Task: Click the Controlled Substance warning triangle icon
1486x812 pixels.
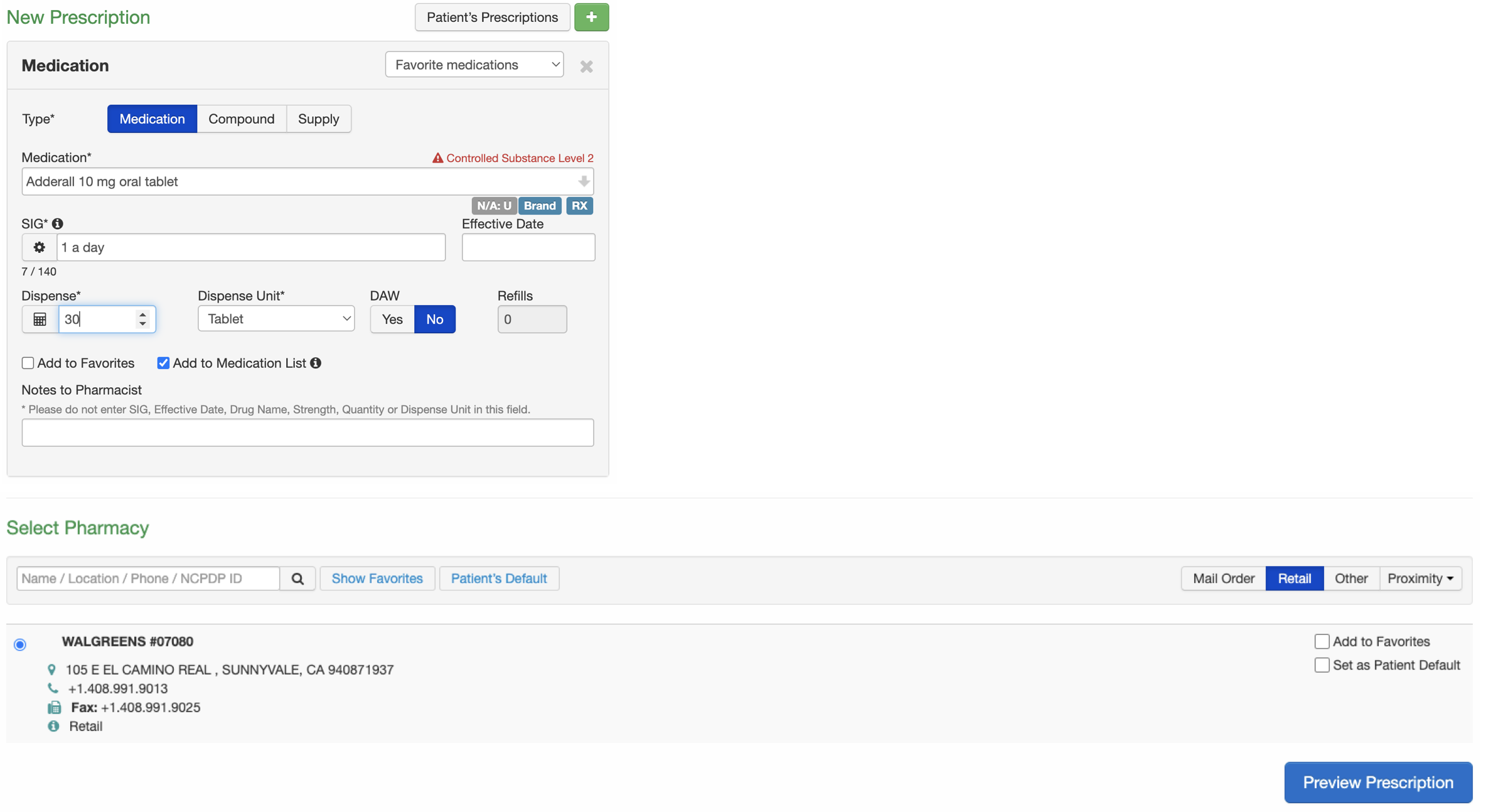Action: [437, 158]
